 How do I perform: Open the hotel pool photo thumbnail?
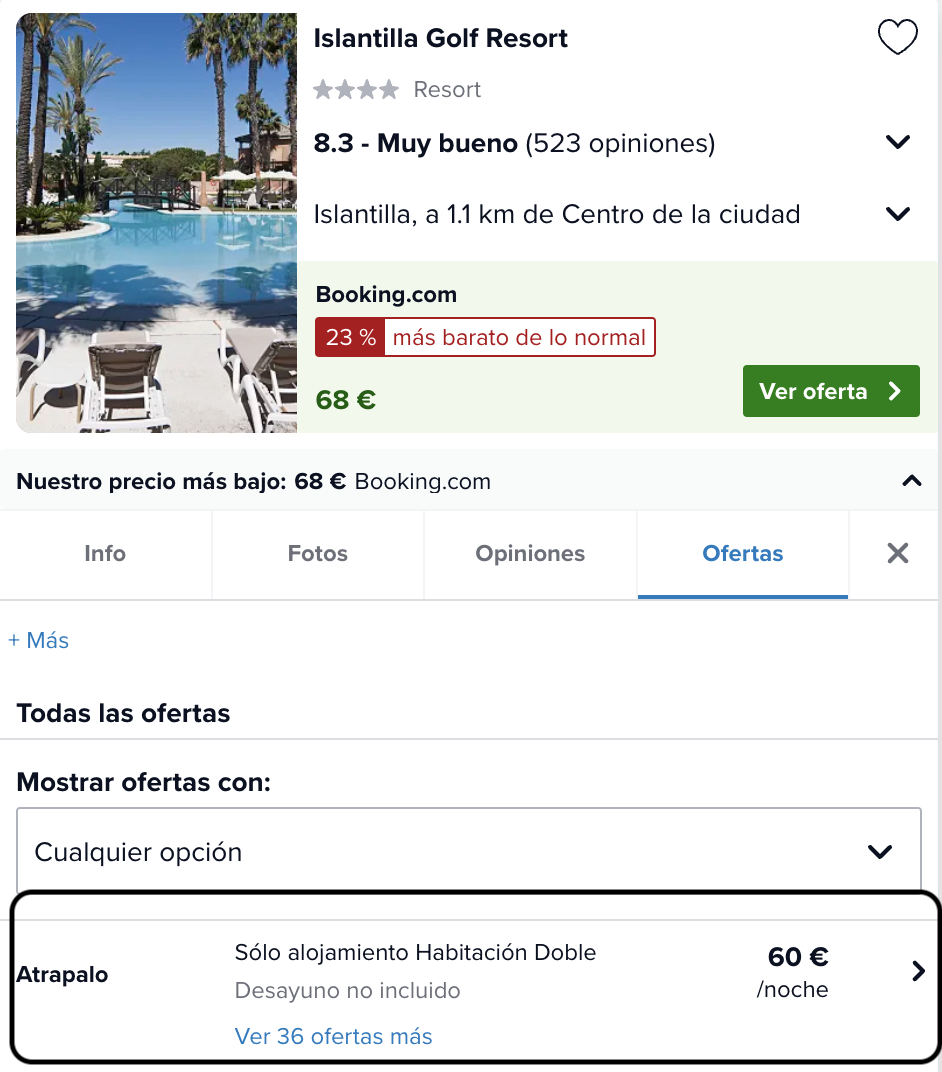157,223
